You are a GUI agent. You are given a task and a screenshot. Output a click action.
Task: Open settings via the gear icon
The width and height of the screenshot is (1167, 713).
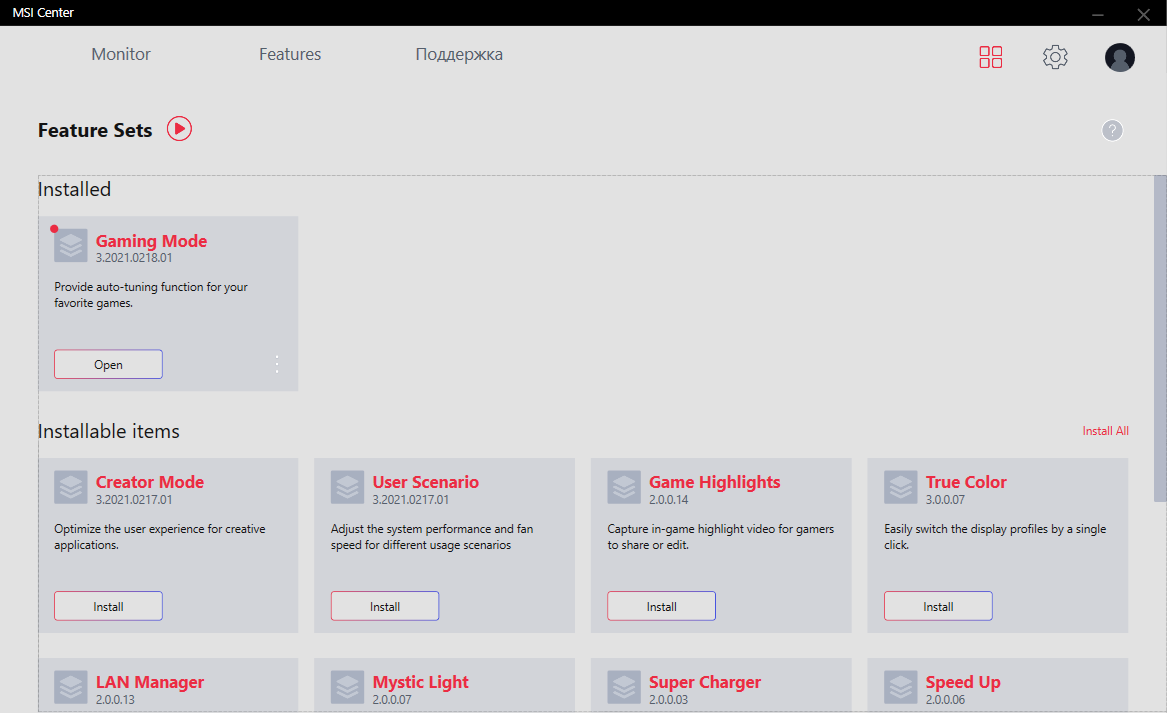(x=1055, y=57)
